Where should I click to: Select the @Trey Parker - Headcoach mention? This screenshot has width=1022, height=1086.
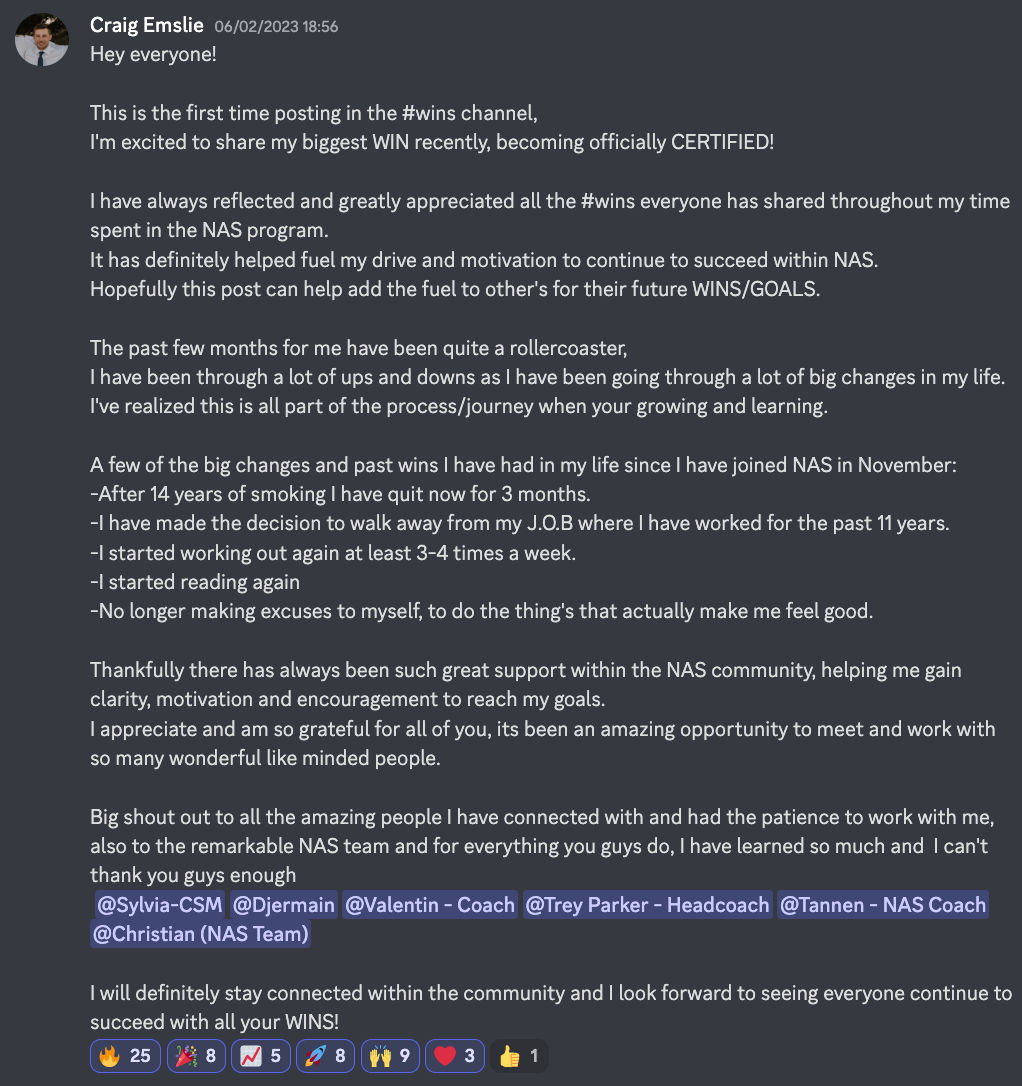point(647,905)
